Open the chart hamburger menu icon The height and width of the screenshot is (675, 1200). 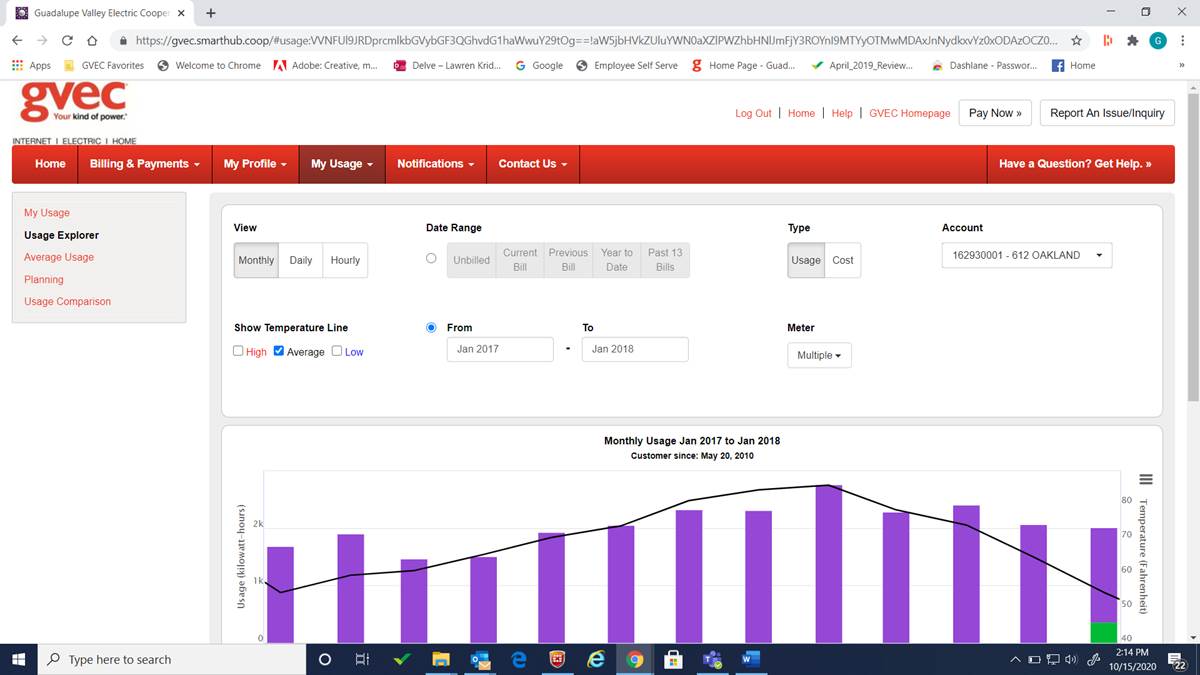coord(1146,480)
